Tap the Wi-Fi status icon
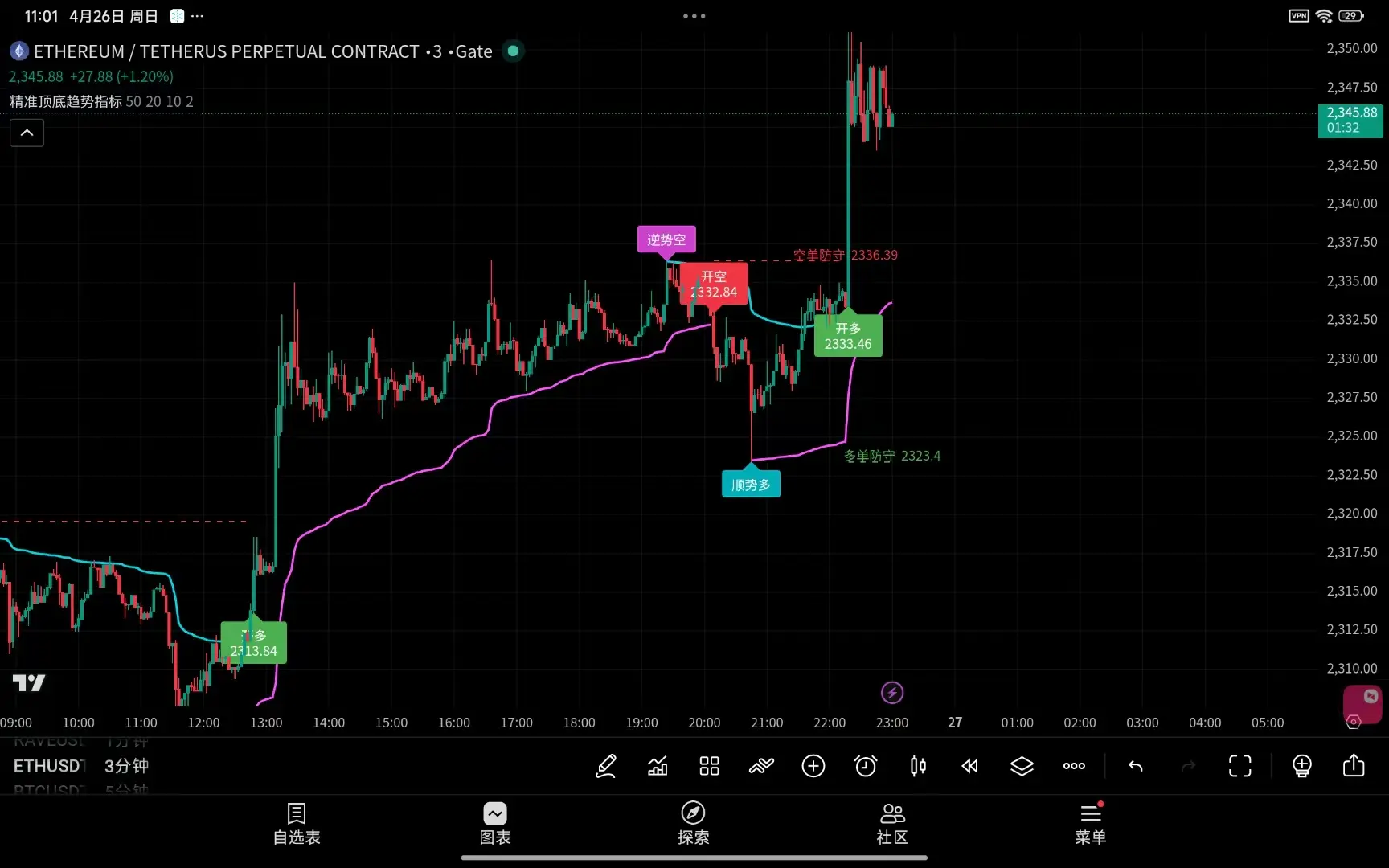1389x868 pixels. coord(1324,15)
